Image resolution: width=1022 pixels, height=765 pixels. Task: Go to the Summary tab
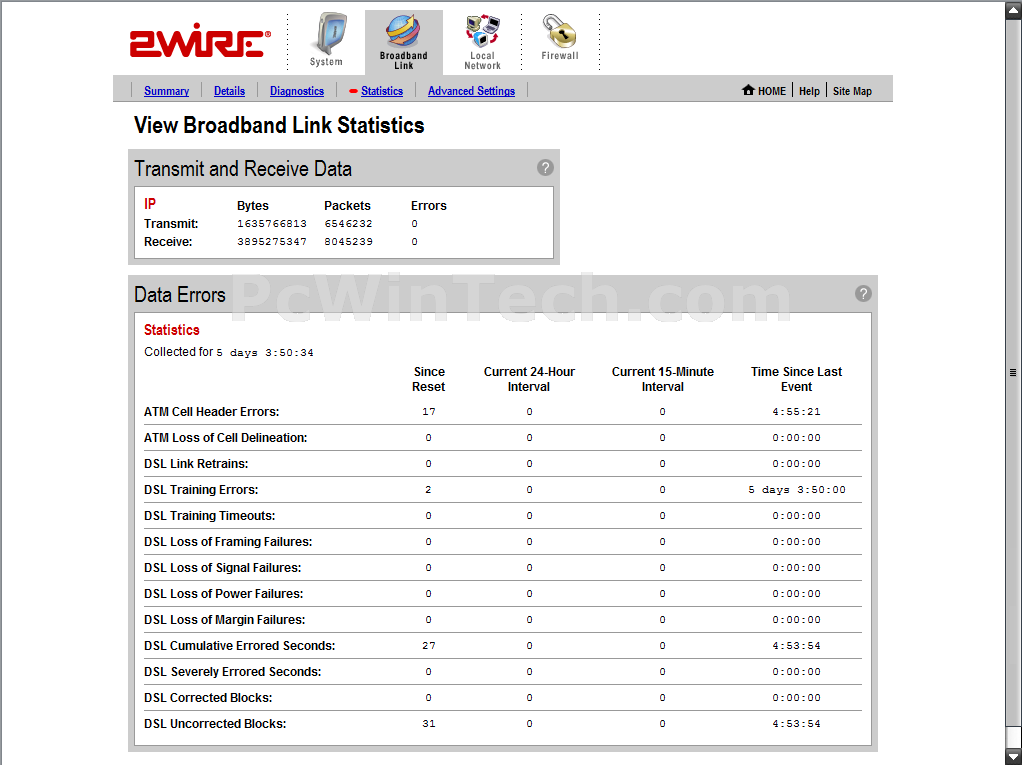tap(166, 91)
